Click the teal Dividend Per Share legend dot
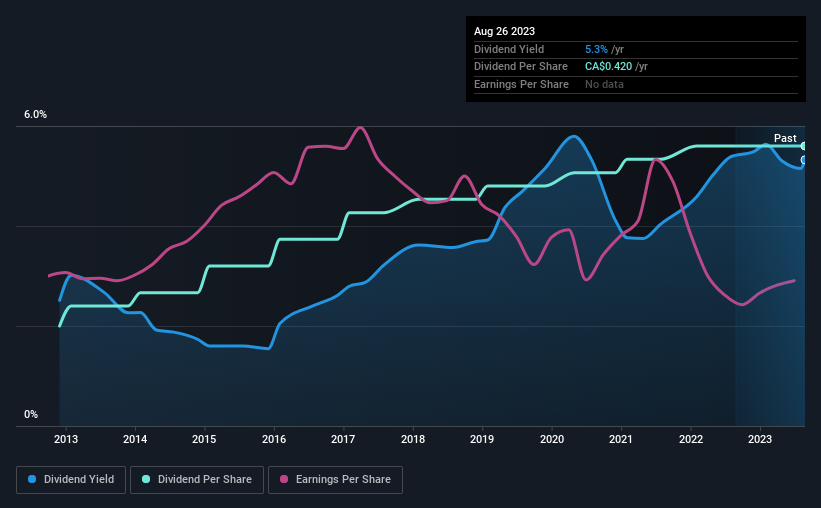 [x=146, y=479]
